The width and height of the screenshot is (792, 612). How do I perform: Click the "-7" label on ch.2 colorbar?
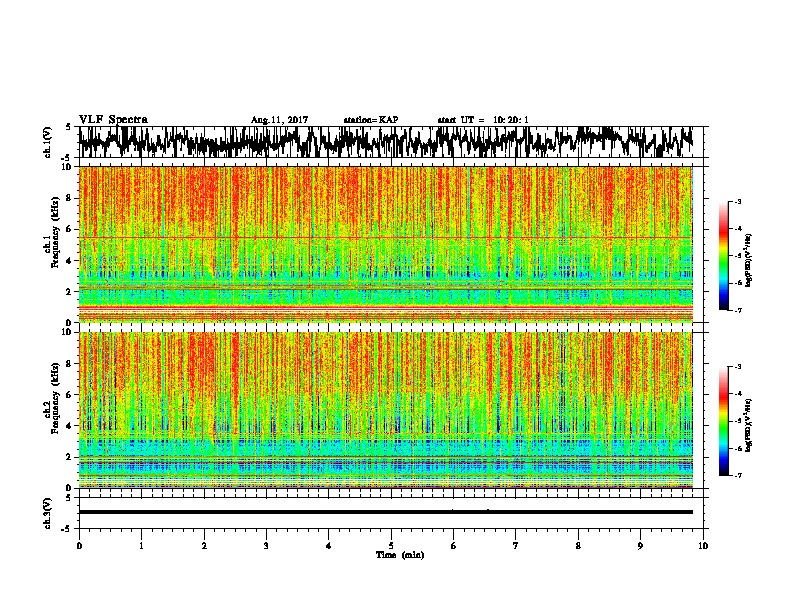(x=737, y=475)
